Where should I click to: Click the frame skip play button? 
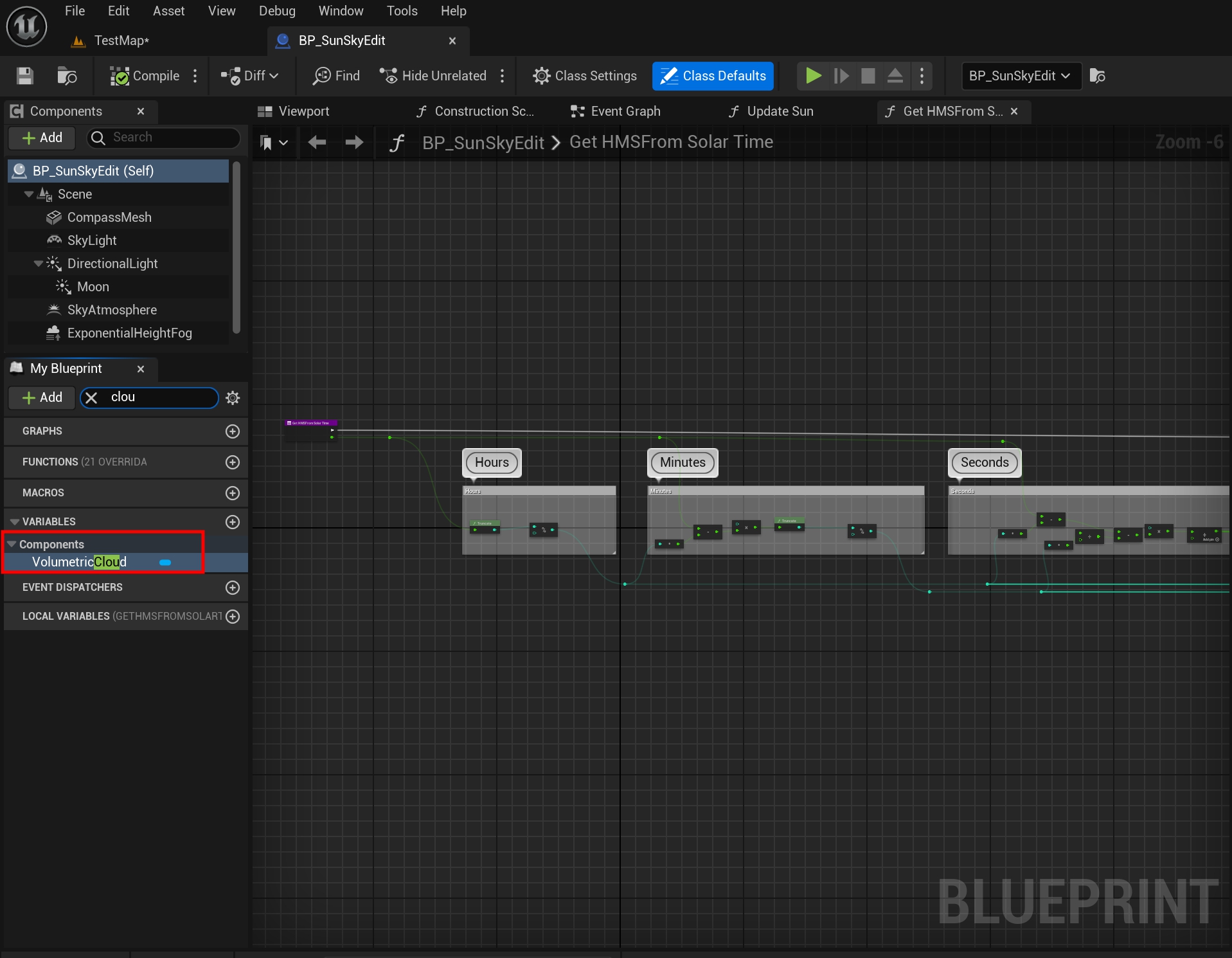pos(841,76)
